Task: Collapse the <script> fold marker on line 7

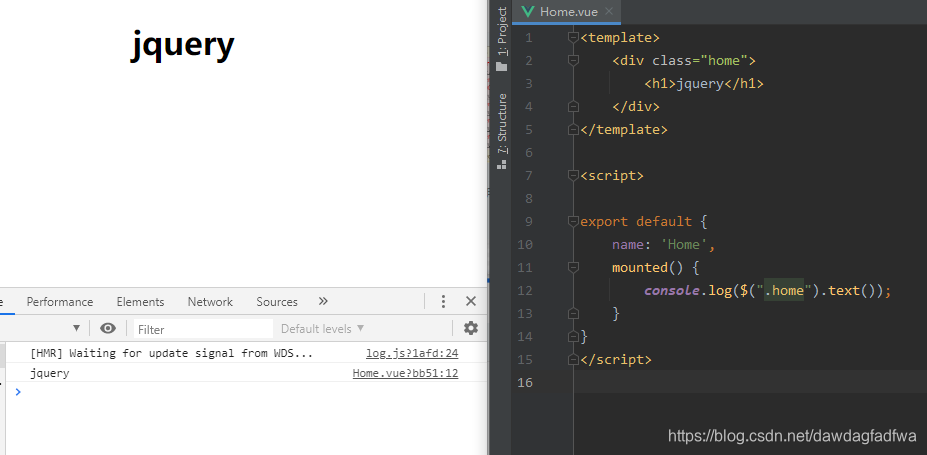Action: [x=572, y=176]
